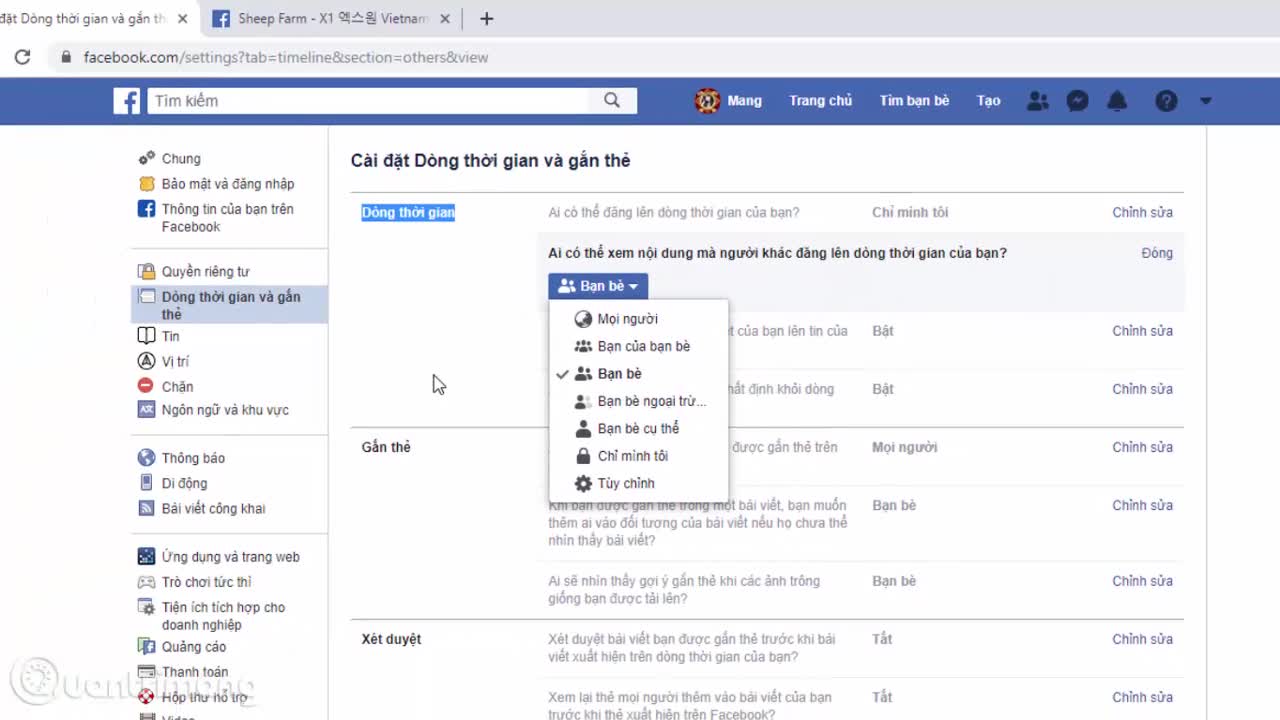Reload the page with the refresh button
The height and width of the screenshot is (720, 1280).
click(22, 57)
